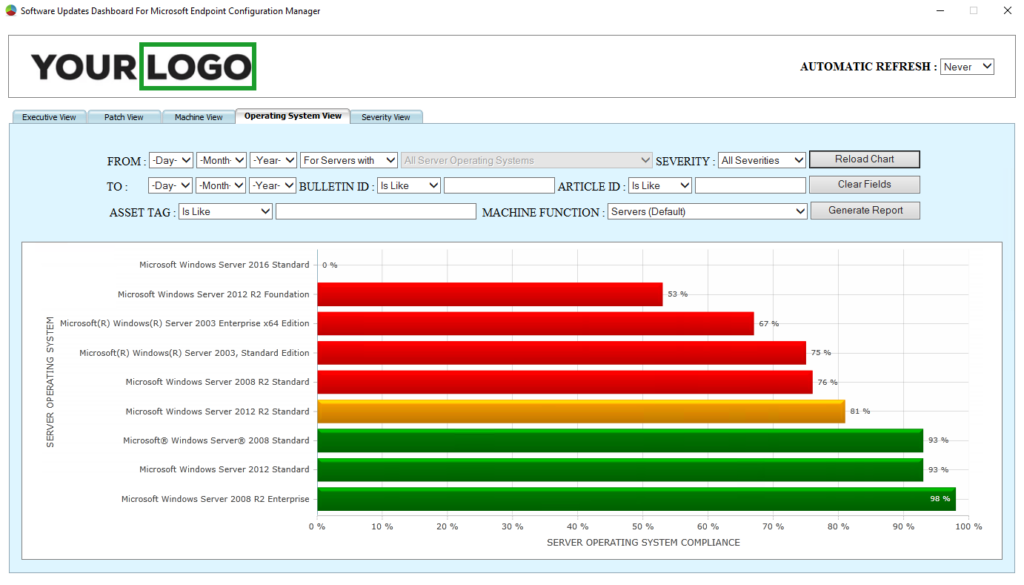Open the FROM -Day- dropdown
1024x585 pixels.
[x=170, y=159]
